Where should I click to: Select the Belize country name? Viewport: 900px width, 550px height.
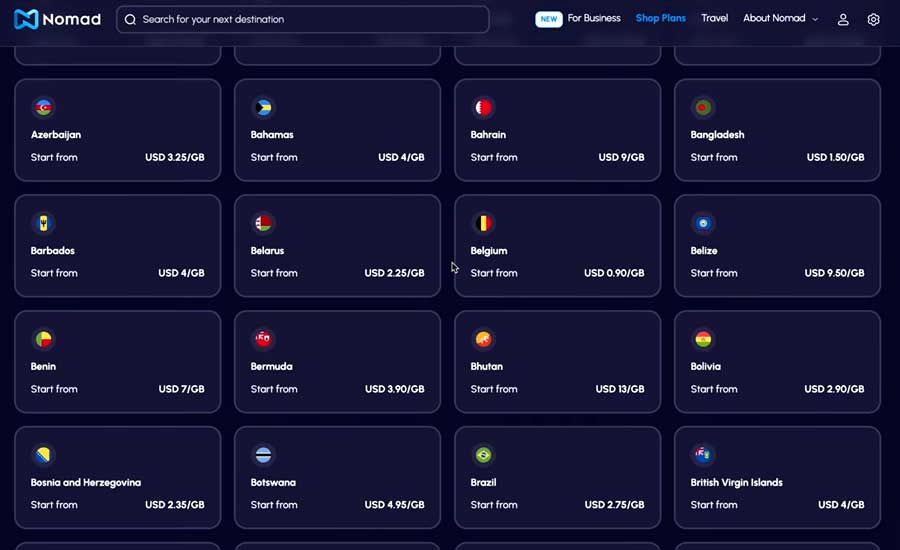704,251
